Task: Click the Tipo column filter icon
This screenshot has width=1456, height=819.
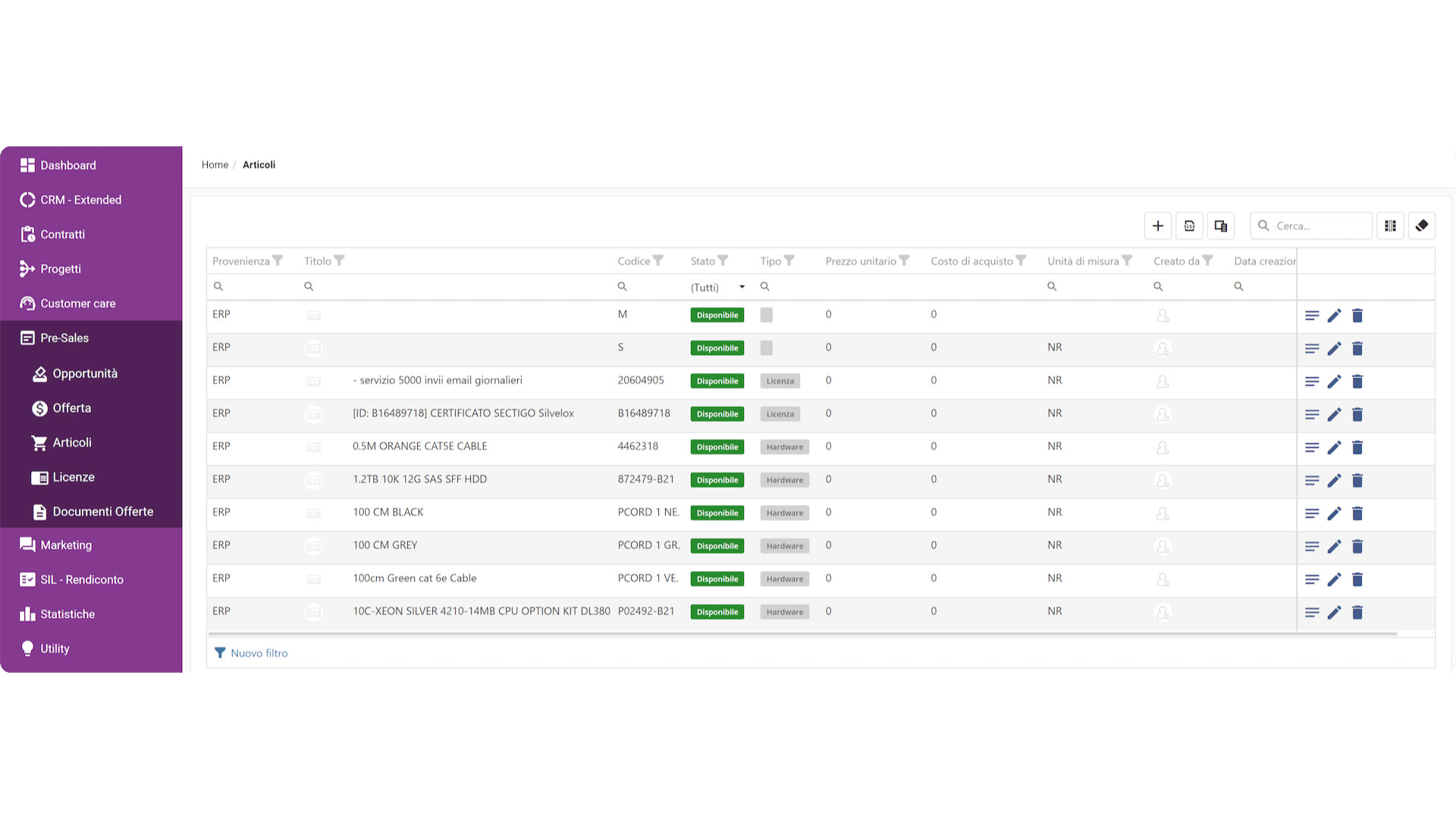Action: point(789,261)
